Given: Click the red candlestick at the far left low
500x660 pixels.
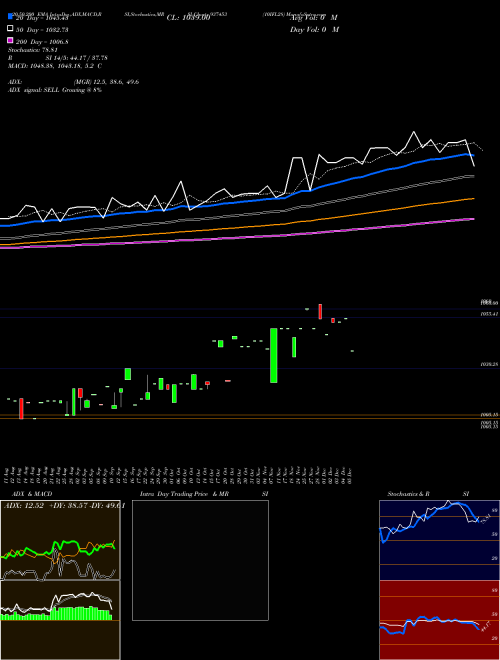Looking at the screenshot, I should (21, 408).
